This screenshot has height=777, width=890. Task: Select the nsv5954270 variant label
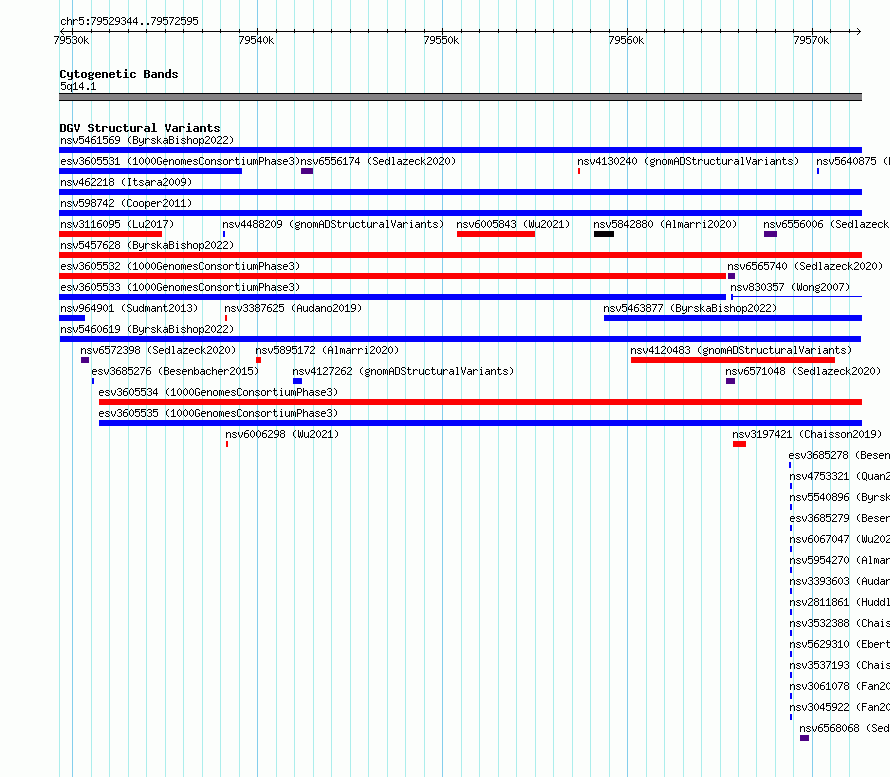tap(839, 560)
